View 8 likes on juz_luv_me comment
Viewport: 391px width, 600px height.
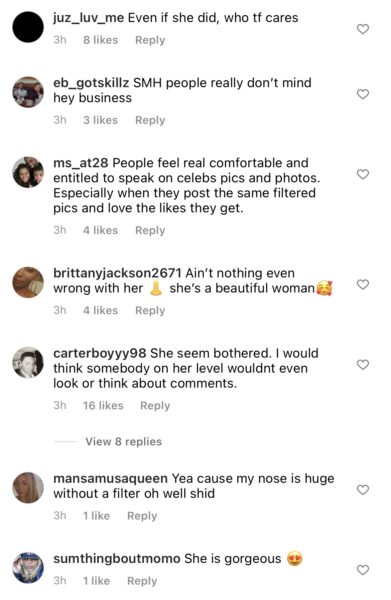click(x=101, y=40)
